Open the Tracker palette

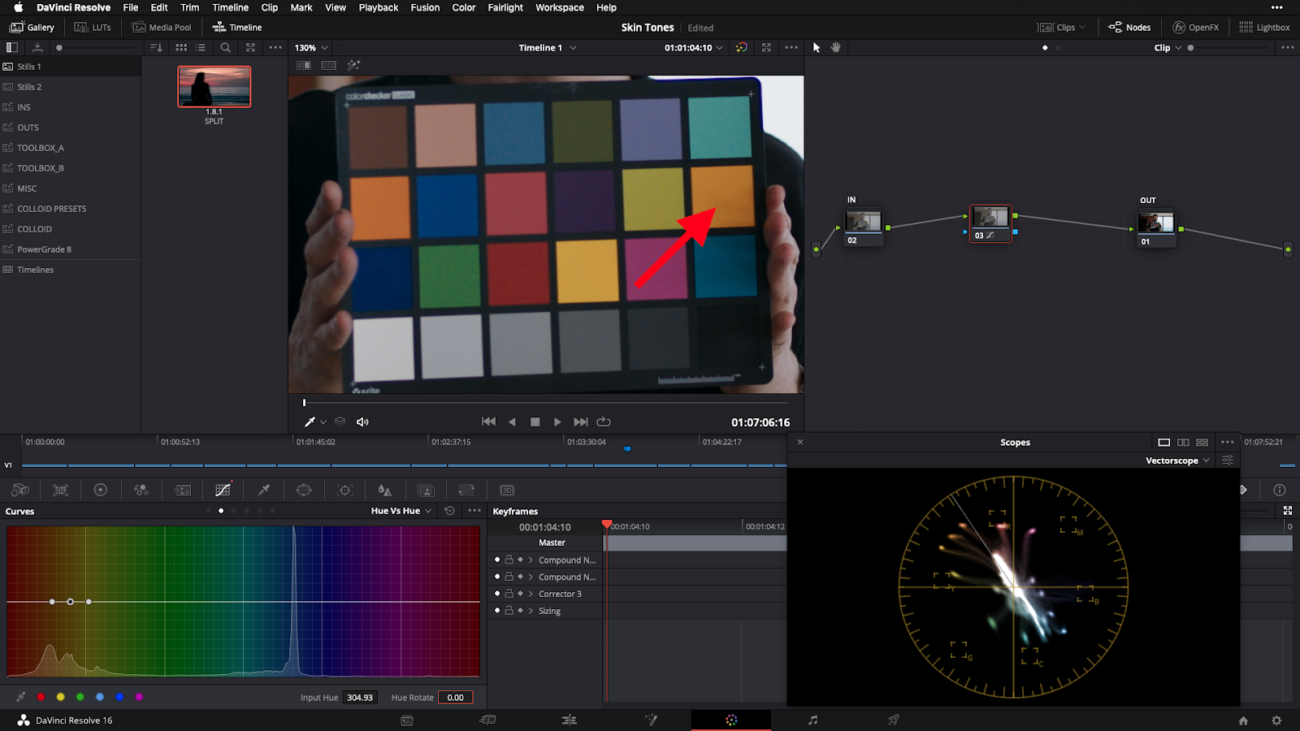pyautogui.click(x=344, y=490)
